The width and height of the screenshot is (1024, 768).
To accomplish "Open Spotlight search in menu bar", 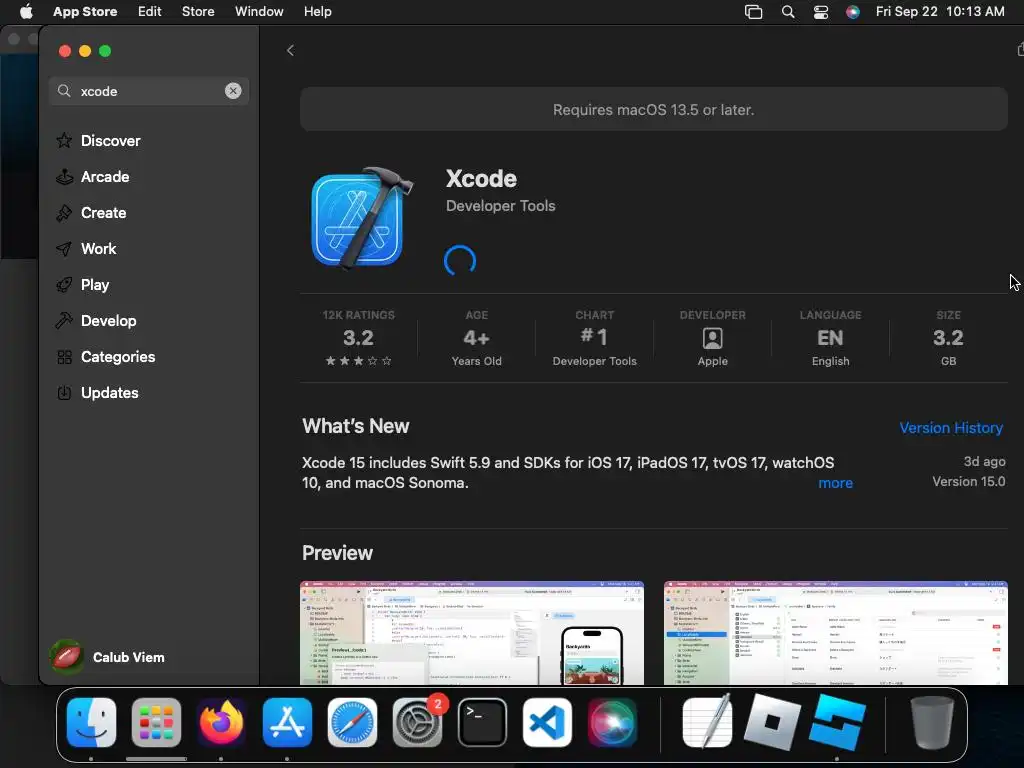I will click(788, 12).
